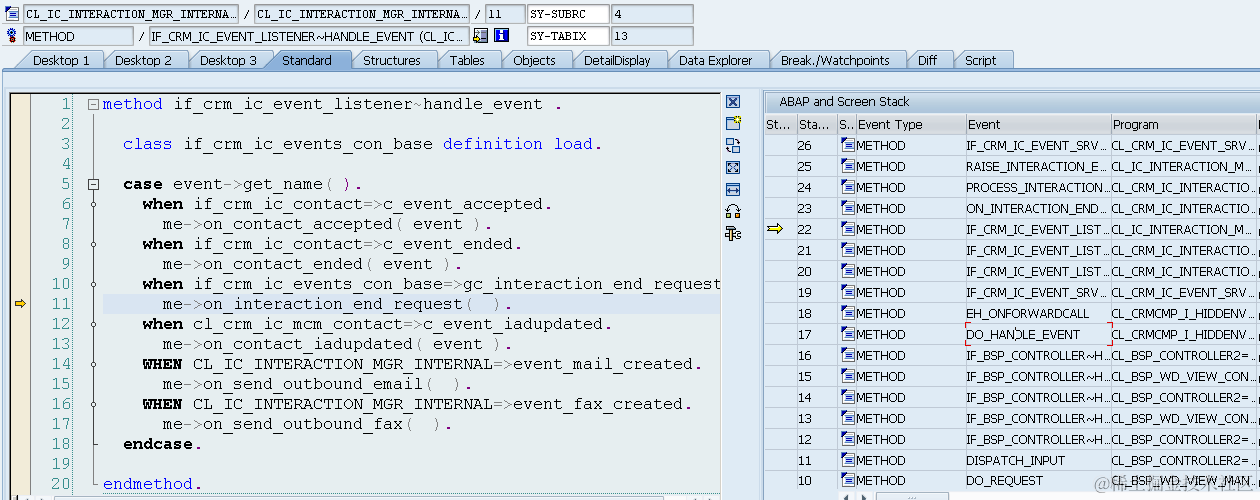Click the last icon below the headphones
This screenshot has width=1260, height=500.
click(x=733, y=233)
